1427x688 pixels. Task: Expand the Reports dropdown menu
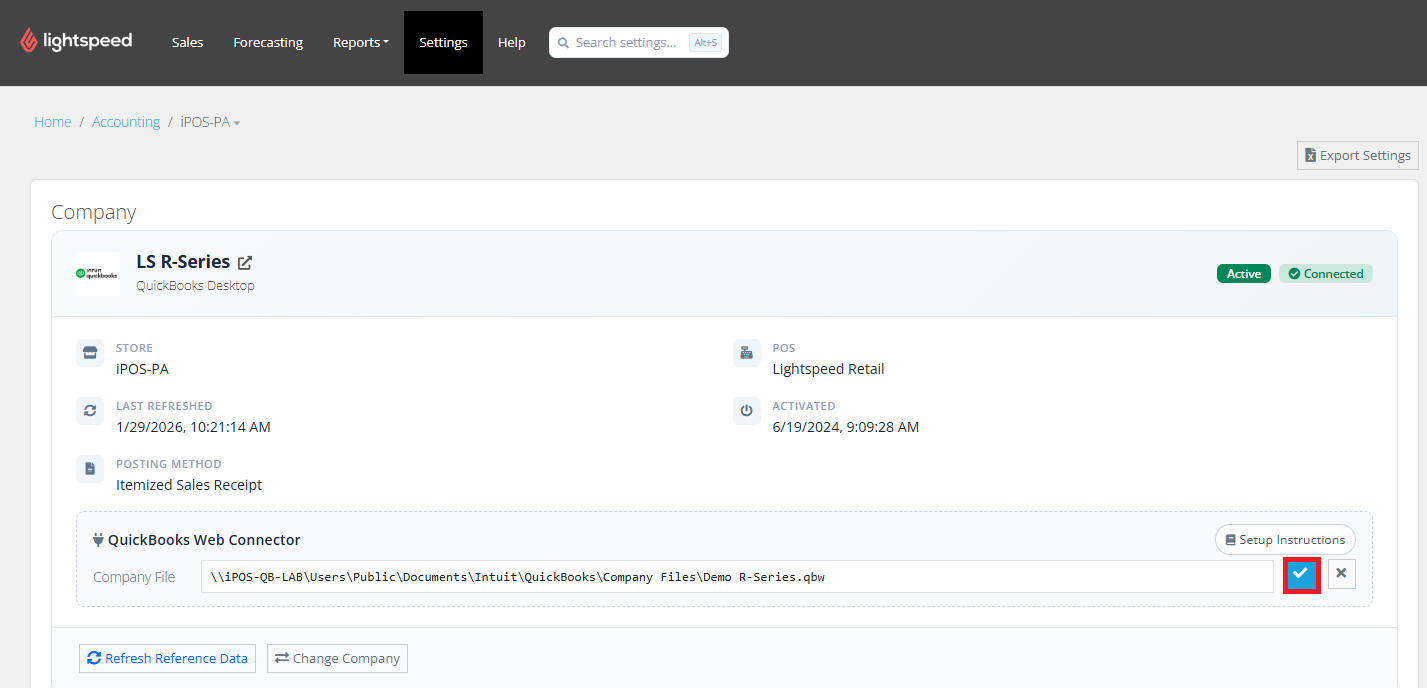tap(361, 42)
